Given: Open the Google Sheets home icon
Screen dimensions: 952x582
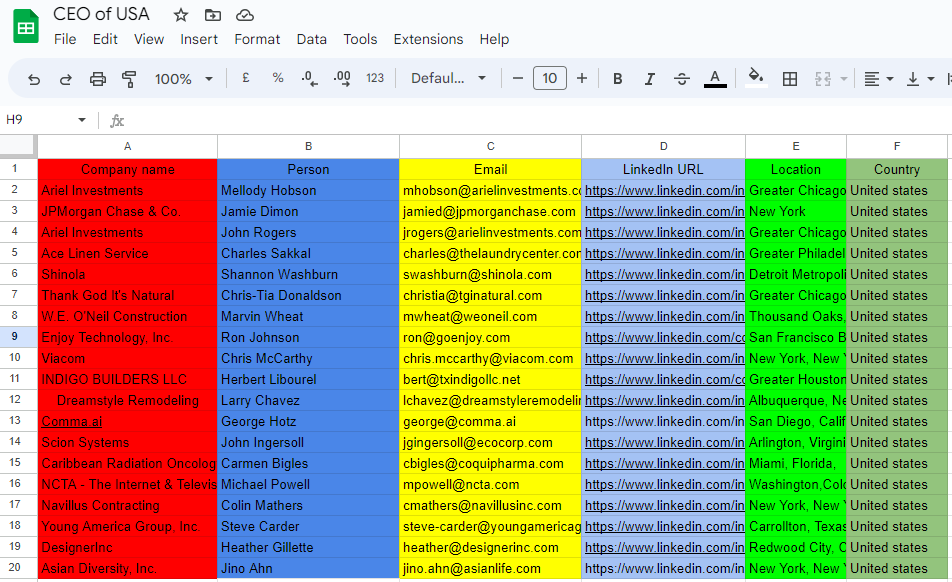Looking at the screenshot, I should tap(26, 27).
